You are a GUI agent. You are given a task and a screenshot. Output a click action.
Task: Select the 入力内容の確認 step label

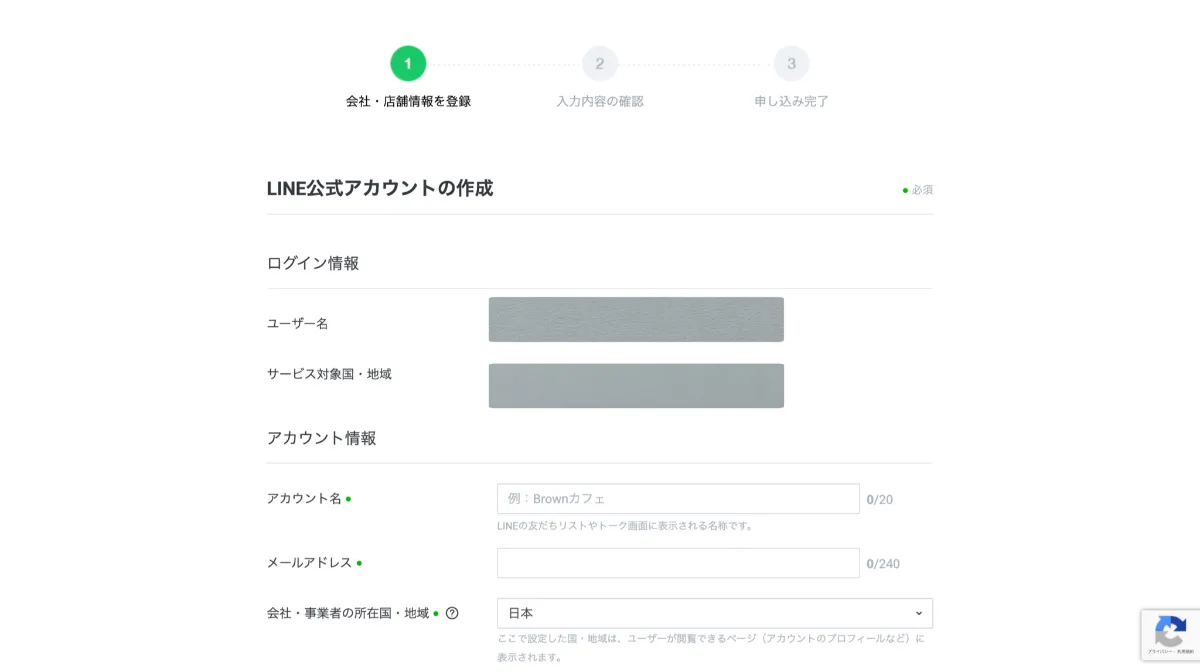[600, 101]
